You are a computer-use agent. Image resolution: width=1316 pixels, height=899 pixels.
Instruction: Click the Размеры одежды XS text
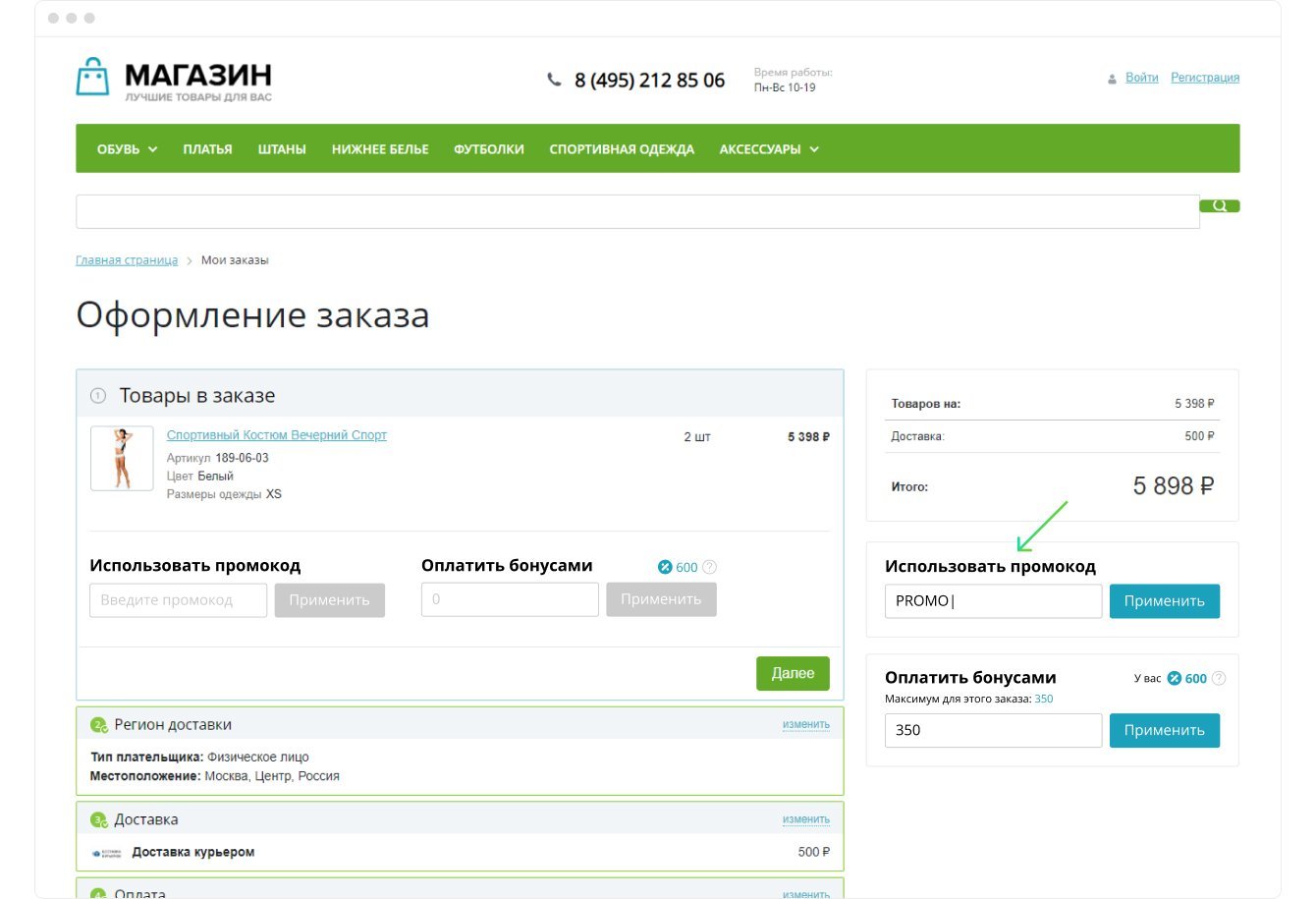click(x=224, y=494)
